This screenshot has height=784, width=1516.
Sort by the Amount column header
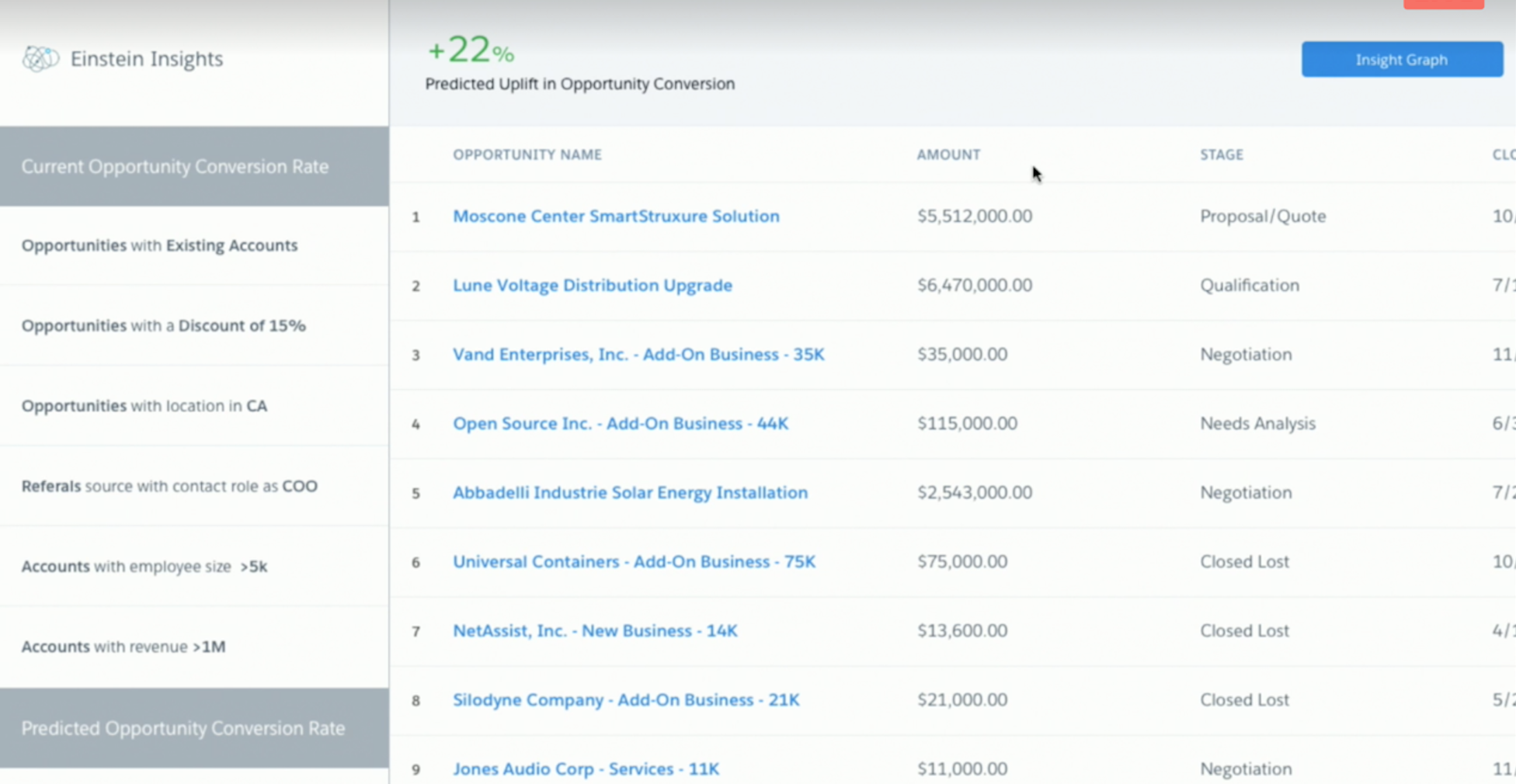pos(948,154)
